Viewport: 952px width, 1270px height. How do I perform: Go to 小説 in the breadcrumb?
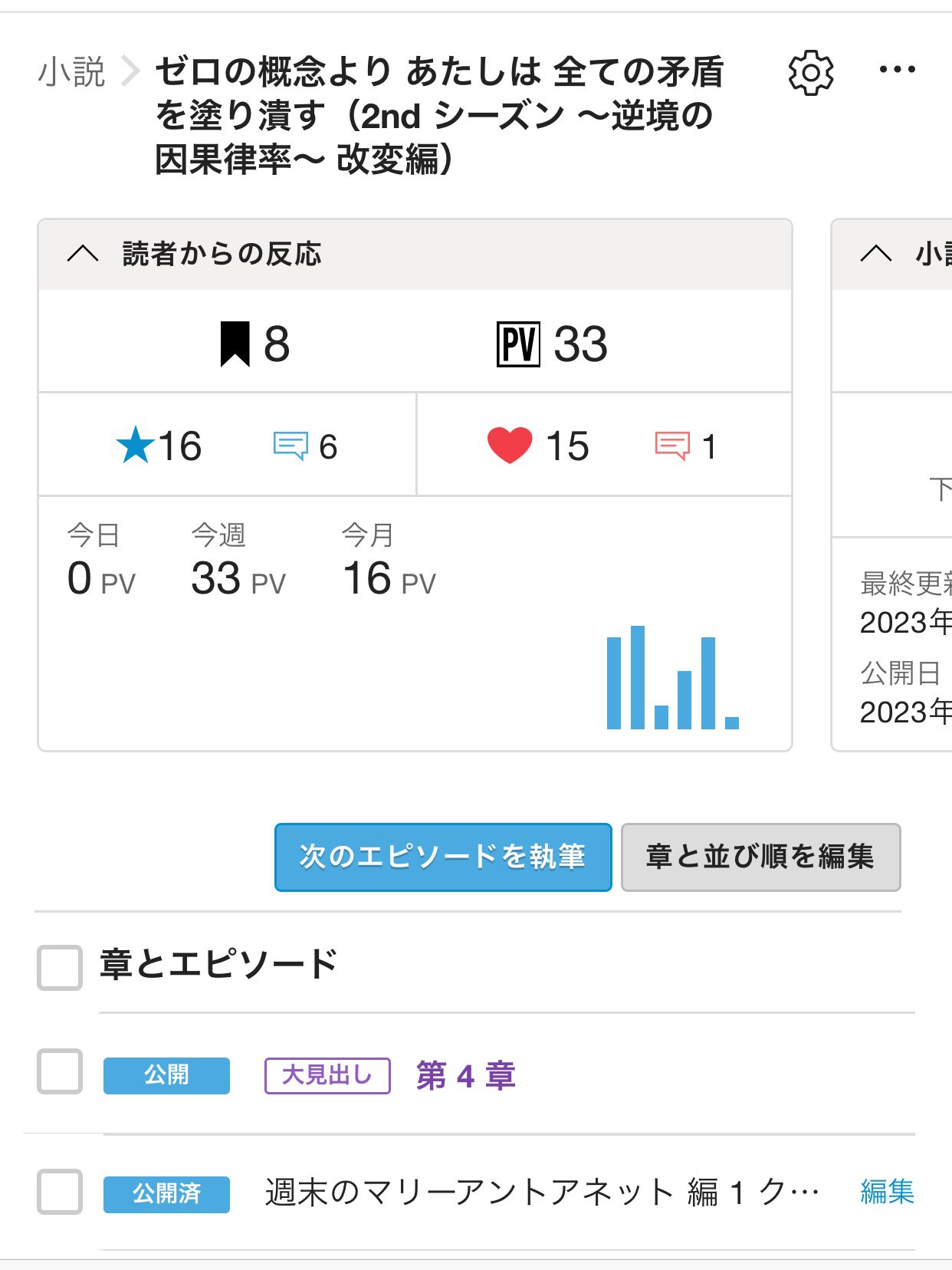(x=71, y=72)
